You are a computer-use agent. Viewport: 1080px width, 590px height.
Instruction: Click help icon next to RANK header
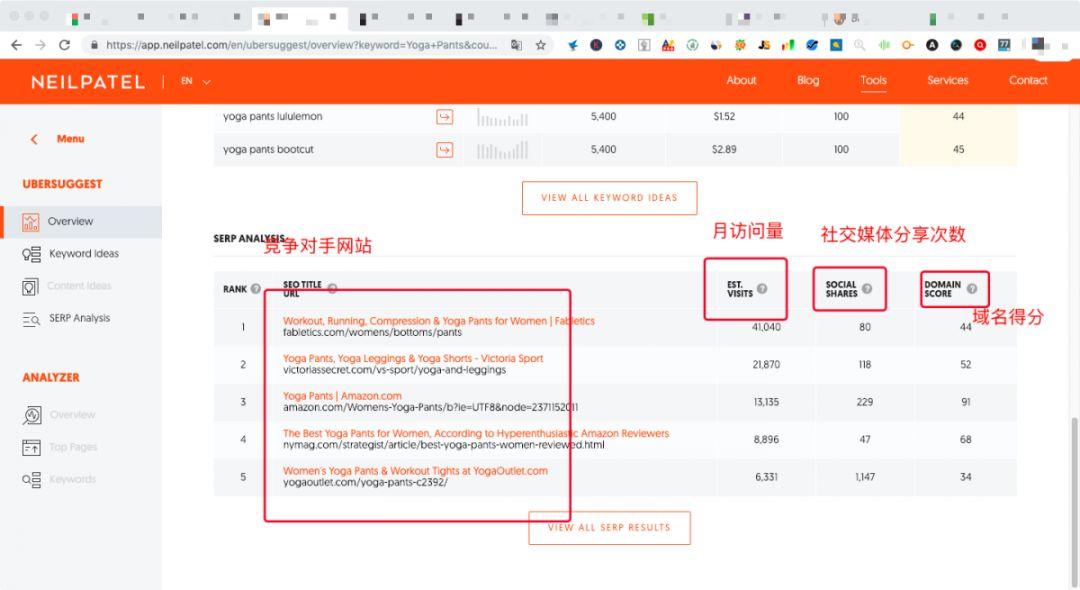coord(256,288)
